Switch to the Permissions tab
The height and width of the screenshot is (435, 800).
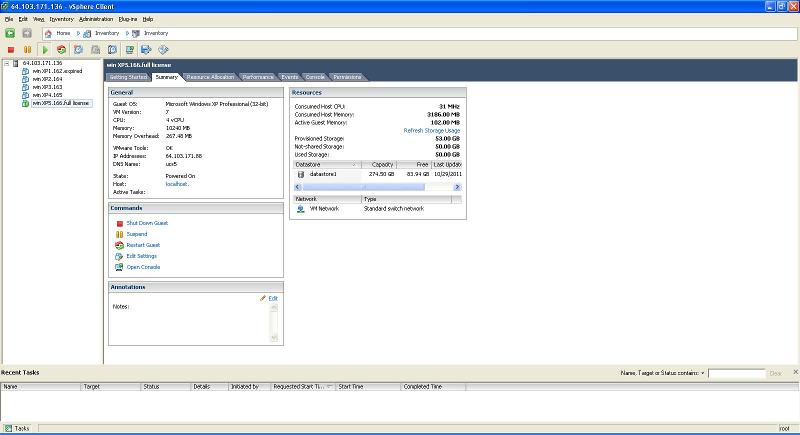click(x=347, y=77)
